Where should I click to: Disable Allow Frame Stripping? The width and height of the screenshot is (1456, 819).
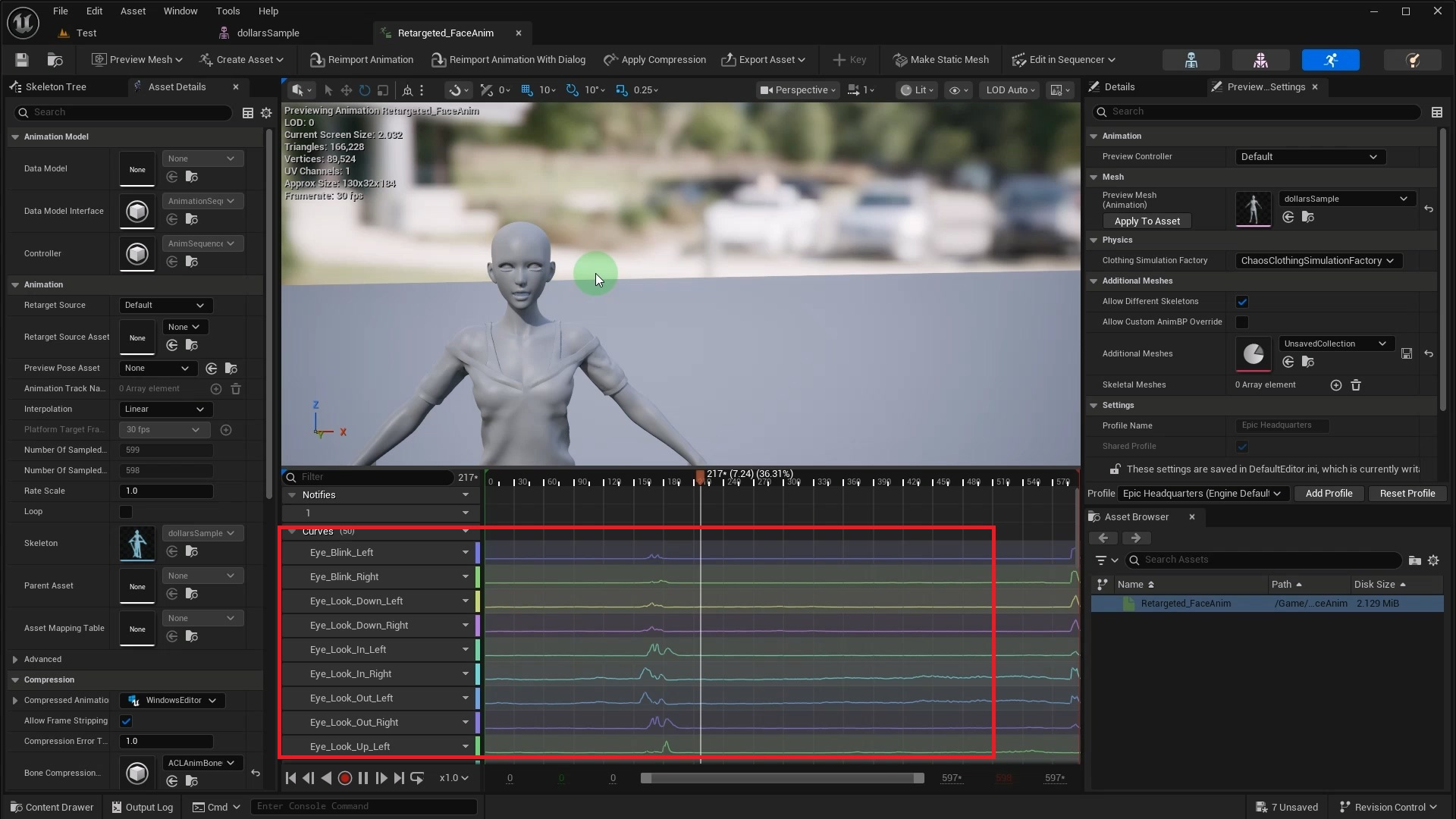(x=126, y=721)
